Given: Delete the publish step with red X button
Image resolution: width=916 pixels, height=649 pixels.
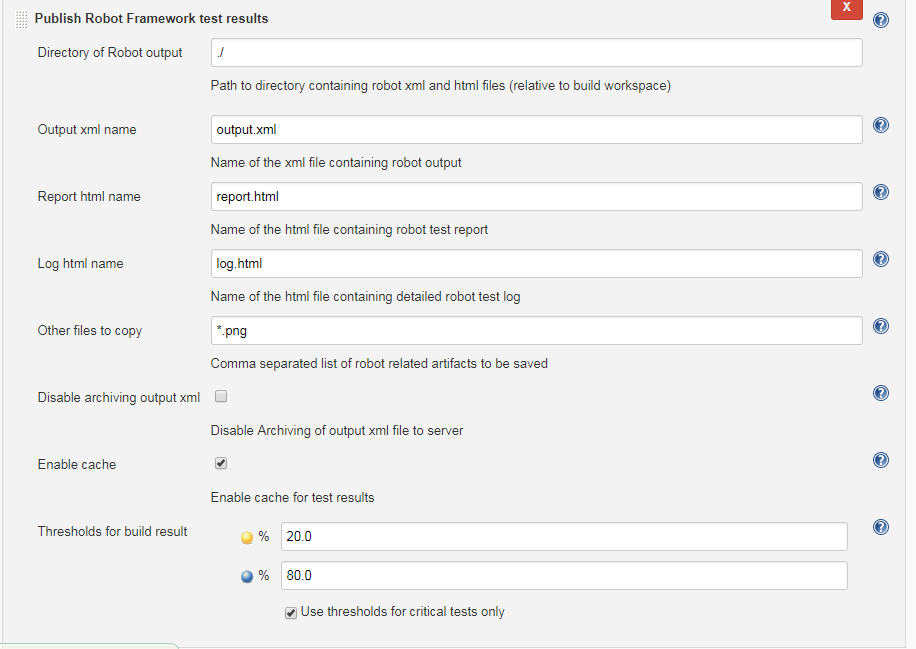Looking at the screenshot, I should coord(846,8).
